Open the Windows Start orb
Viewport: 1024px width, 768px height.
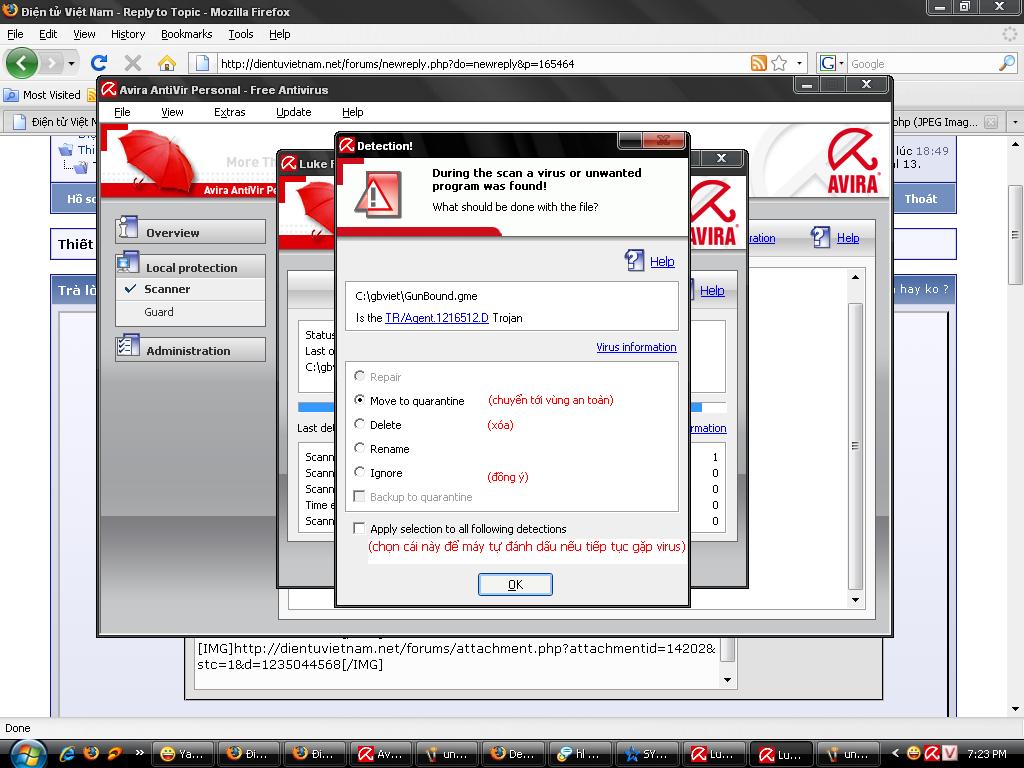point(28,754)
